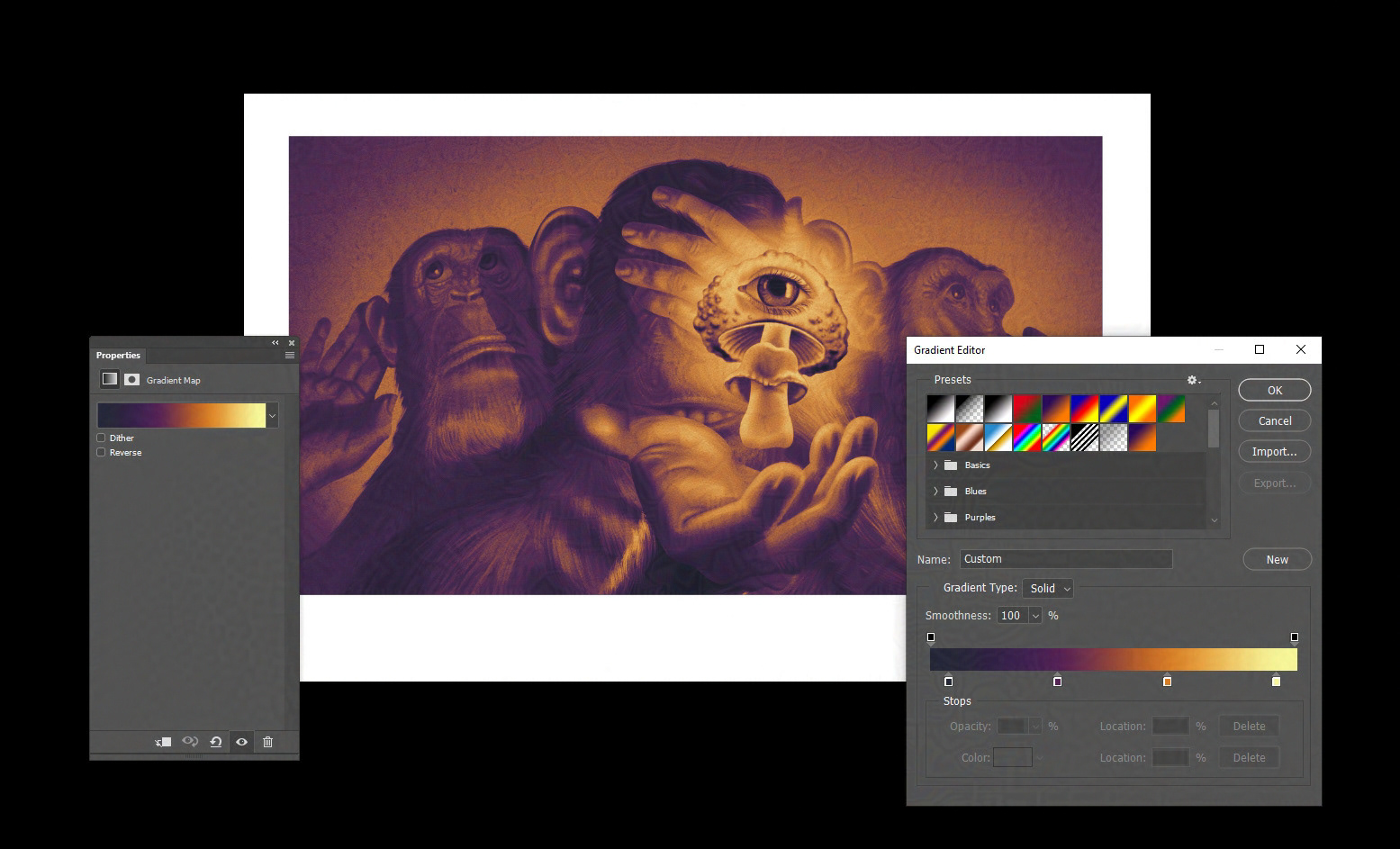Delete the adjustment layer with trash icon

(267, 742)
